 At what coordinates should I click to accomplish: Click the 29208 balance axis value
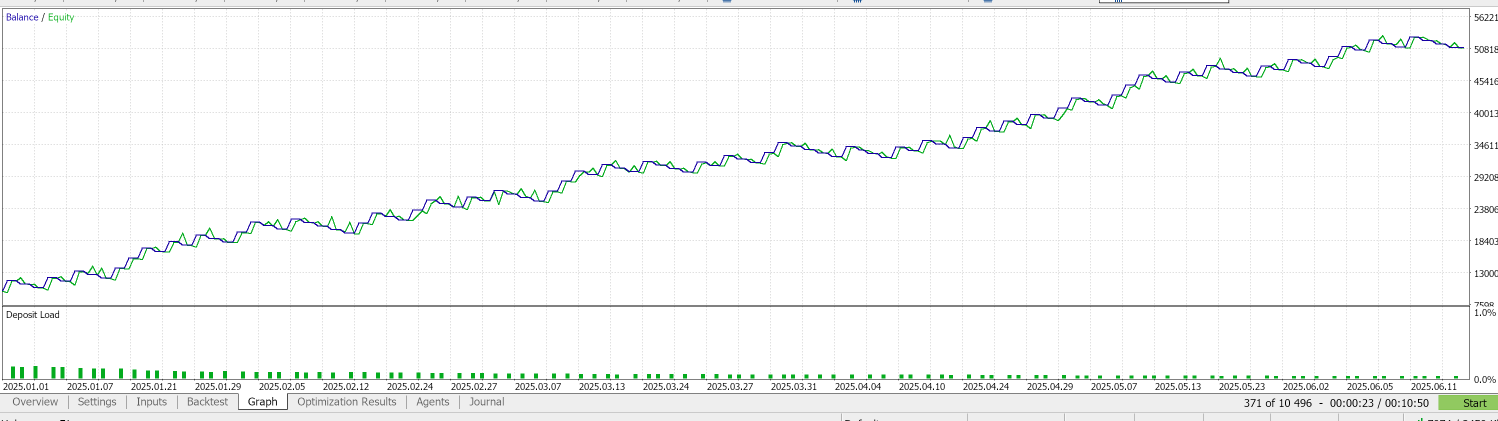(x=1486, y=177)
